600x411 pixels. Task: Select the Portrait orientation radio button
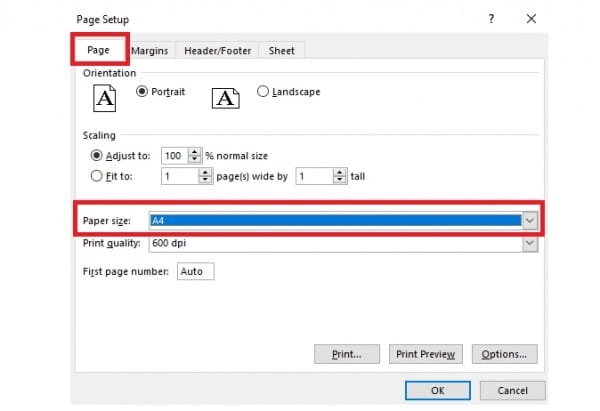tap(142, 91)
